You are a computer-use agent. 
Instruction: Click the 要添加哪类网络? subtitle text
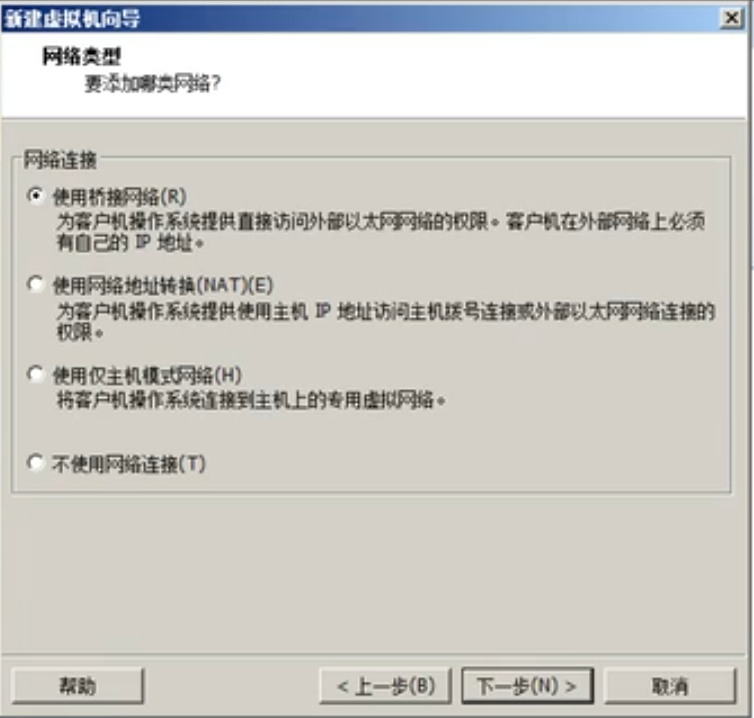[x=152, y=84]
